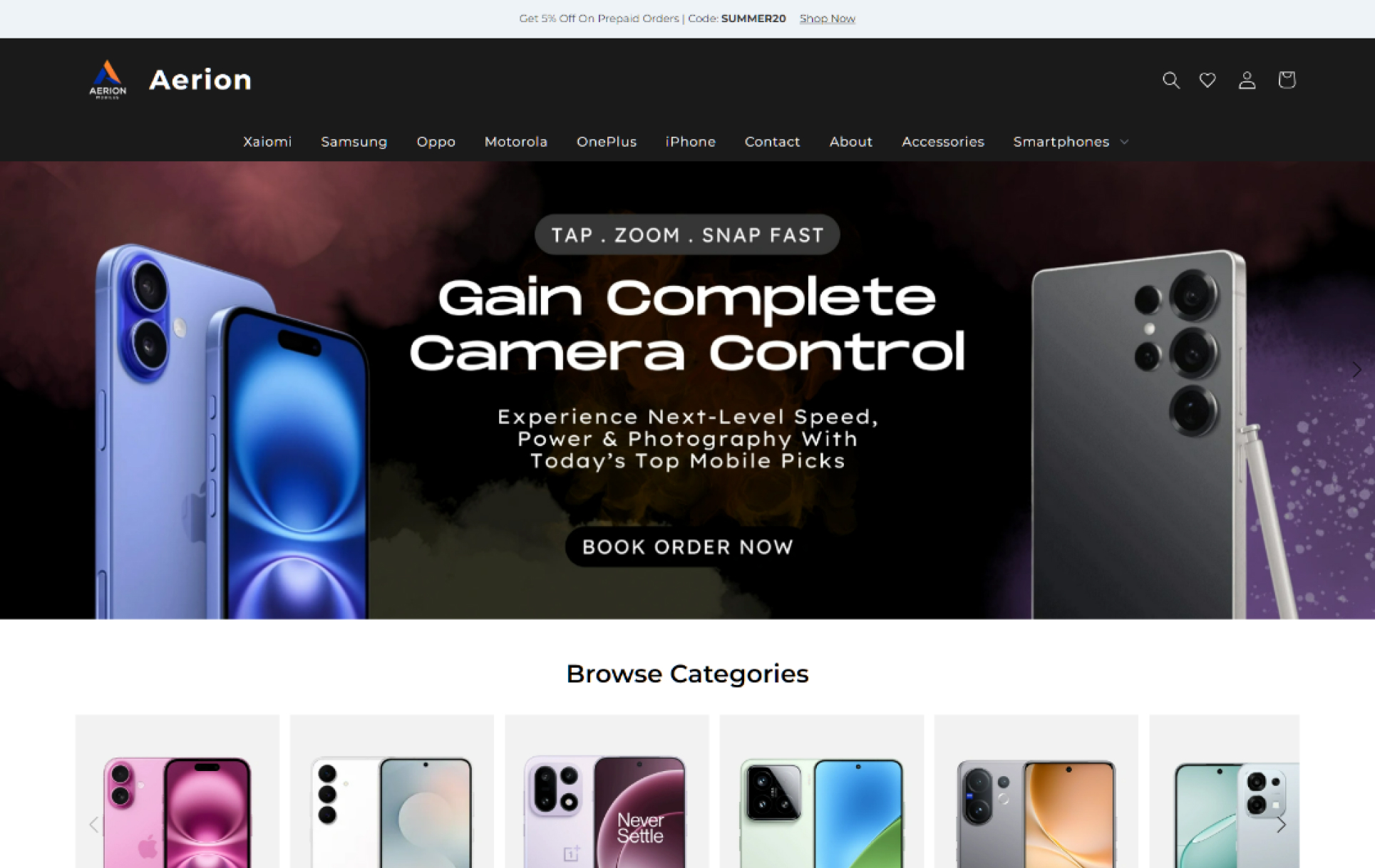
Task: Click the Aerion logo image
Action: 108,80
